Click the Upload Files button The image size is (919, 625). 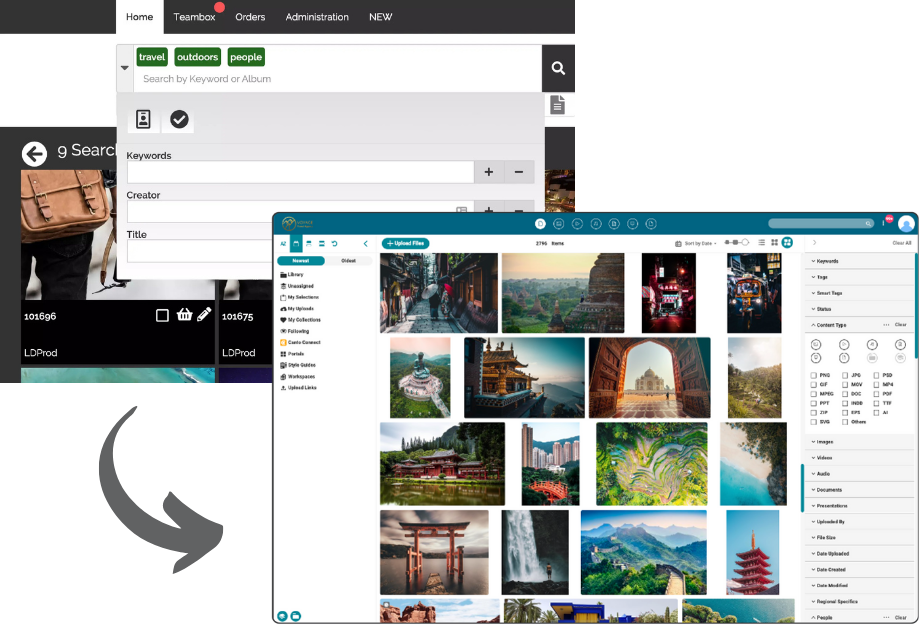coord(406,243)
